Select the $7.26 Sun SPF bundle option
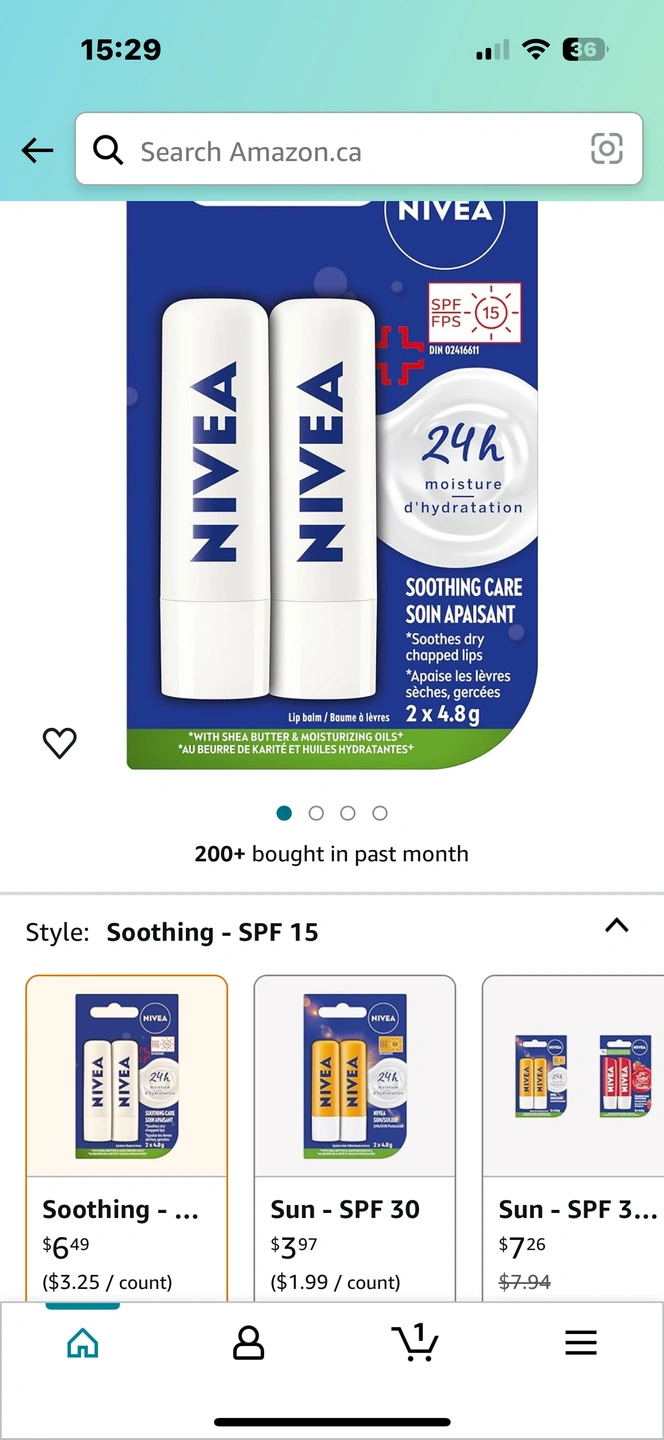The image size is (664, 1440). [x=573, y=1138]
